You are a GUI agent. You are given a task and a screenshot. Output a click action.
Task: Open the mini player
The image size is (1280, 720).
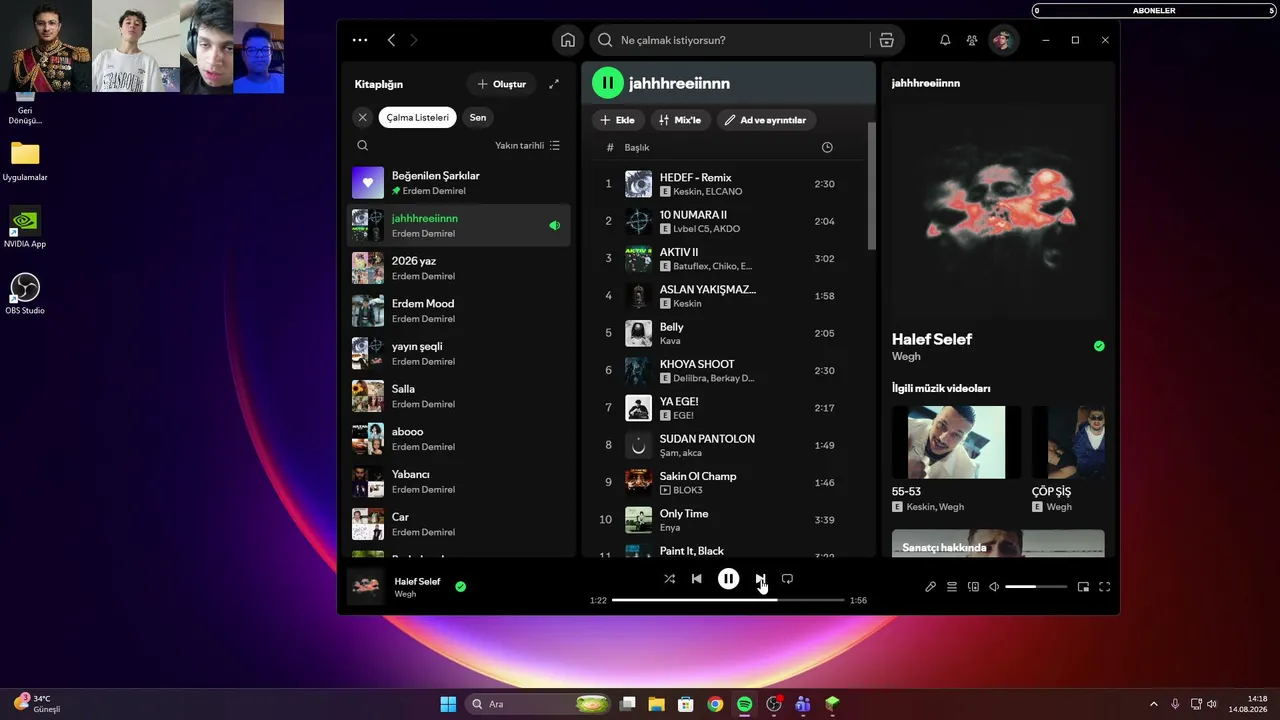pyautogui.click(x=1083, y=587)
